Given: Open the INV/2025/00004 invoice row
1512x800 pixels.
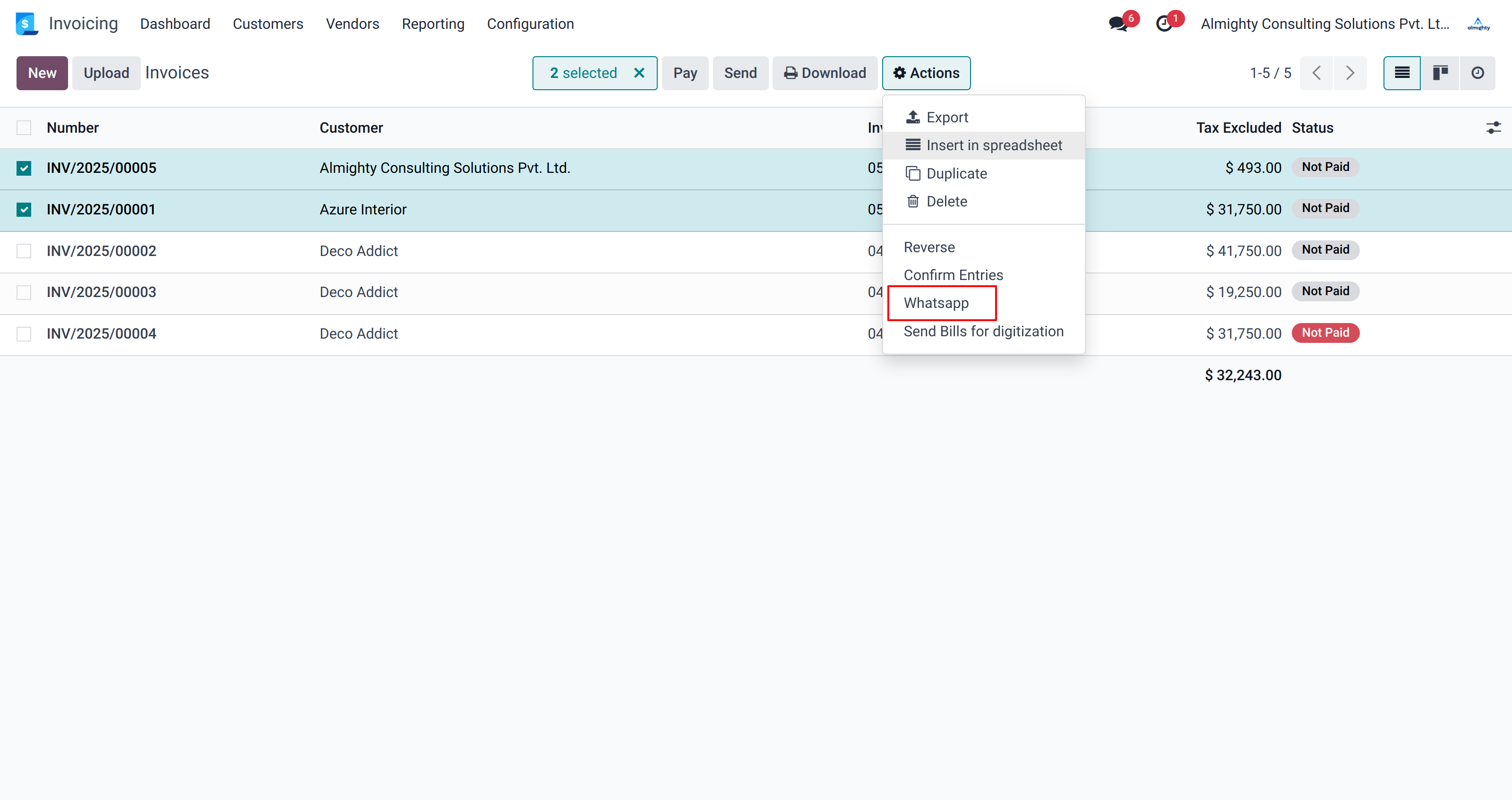Looking at the screenshot, I should pos(102,334).
